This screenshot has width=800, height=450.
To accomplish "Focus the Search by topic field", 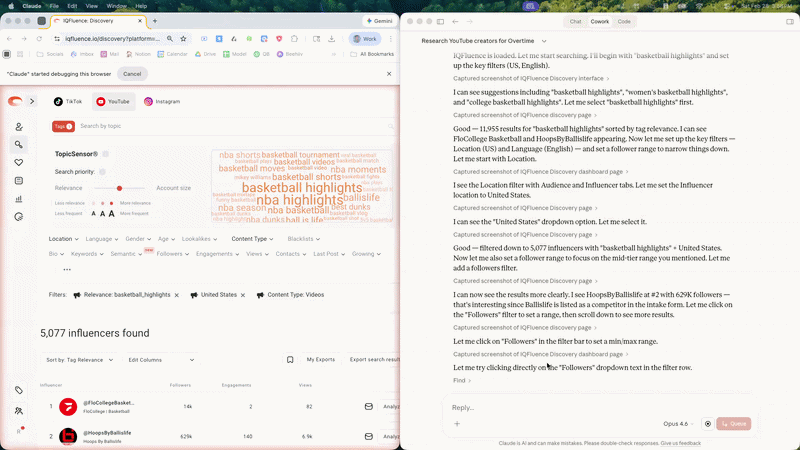I will [x=235, y=126].
